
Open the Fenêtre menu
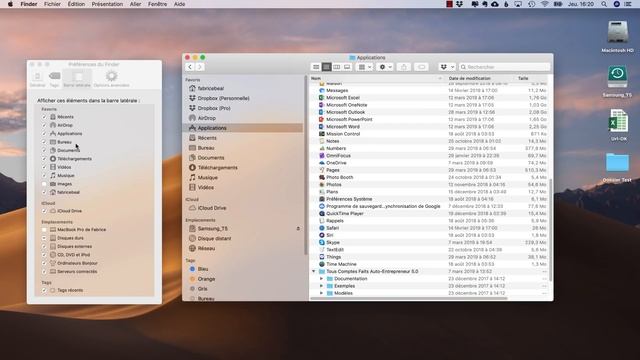point(157,4)
